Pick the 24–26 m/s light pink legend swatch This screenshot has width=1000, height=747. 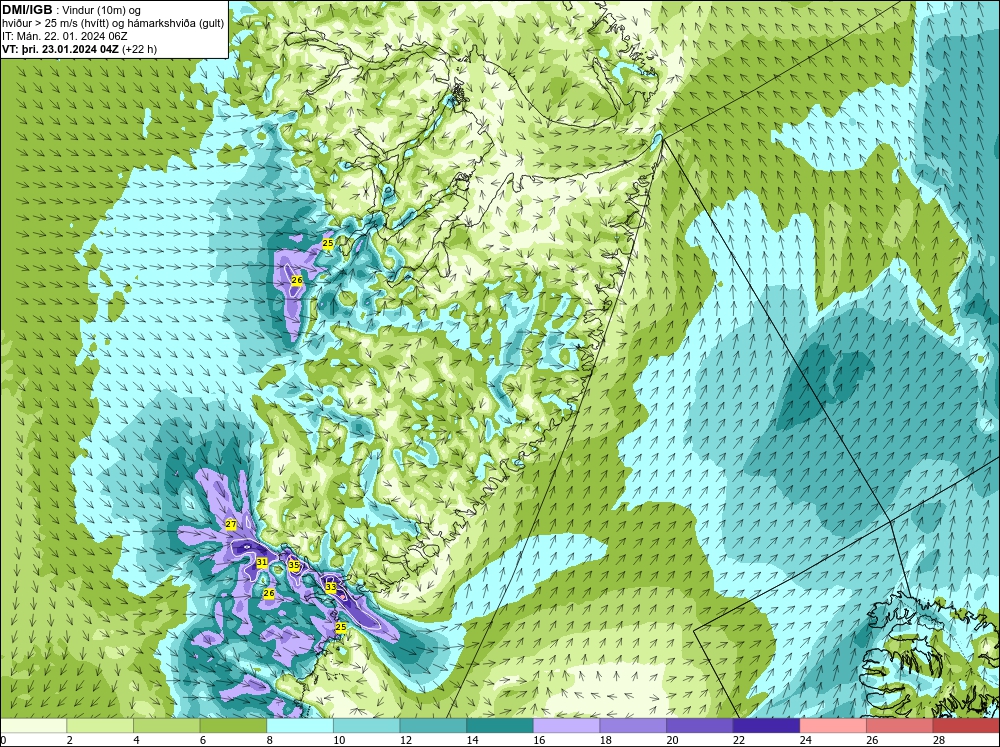(x=833, y=725)
